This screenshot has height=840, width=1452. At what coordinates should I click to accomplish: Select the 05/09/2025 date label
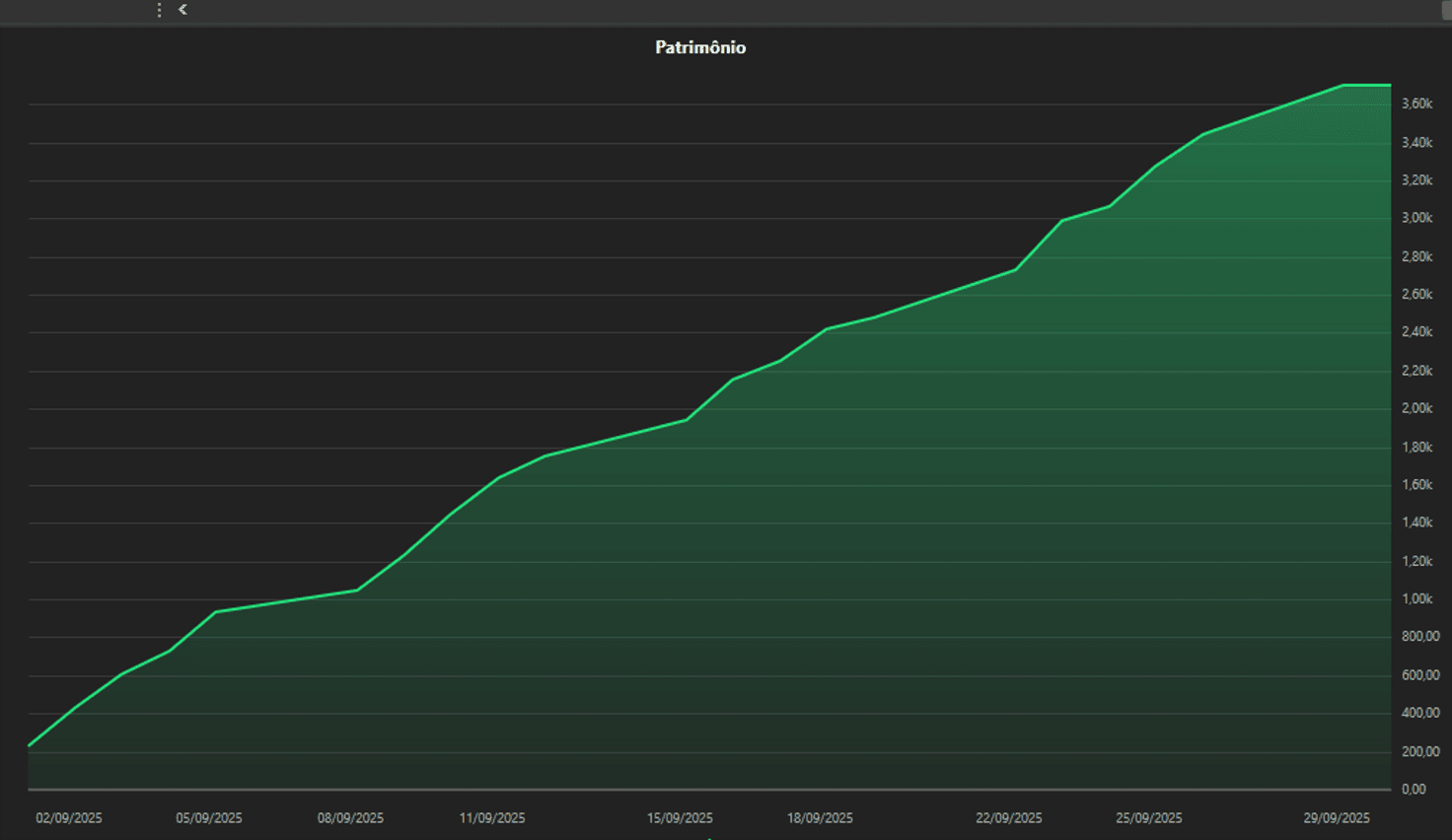tap(209, 818)
